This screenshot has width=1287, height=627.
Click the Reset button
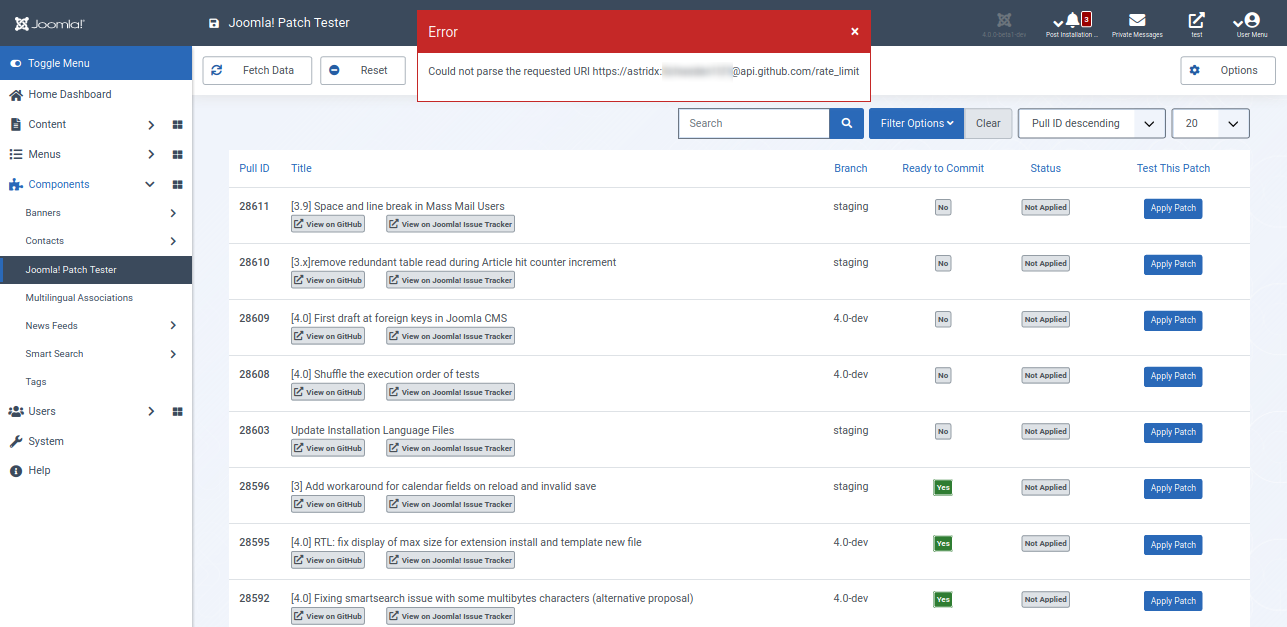click(x=362, y=71)
